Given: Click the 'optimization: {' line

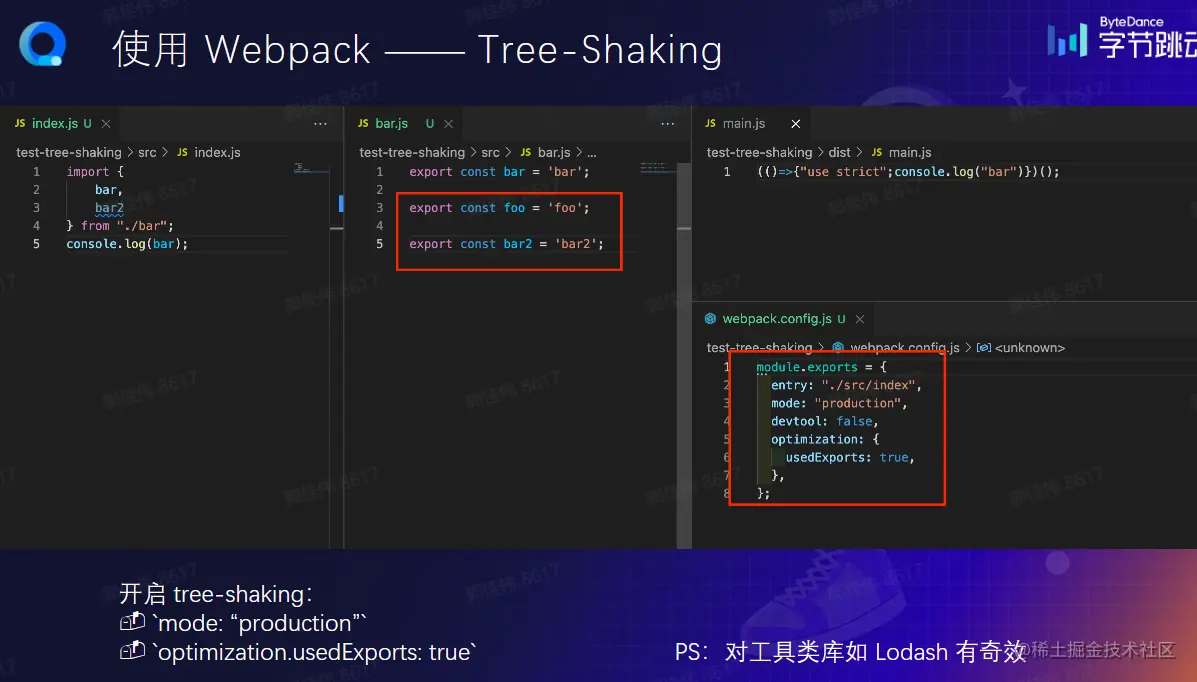Looking at the screenshot, I should [x=825, y=440].
